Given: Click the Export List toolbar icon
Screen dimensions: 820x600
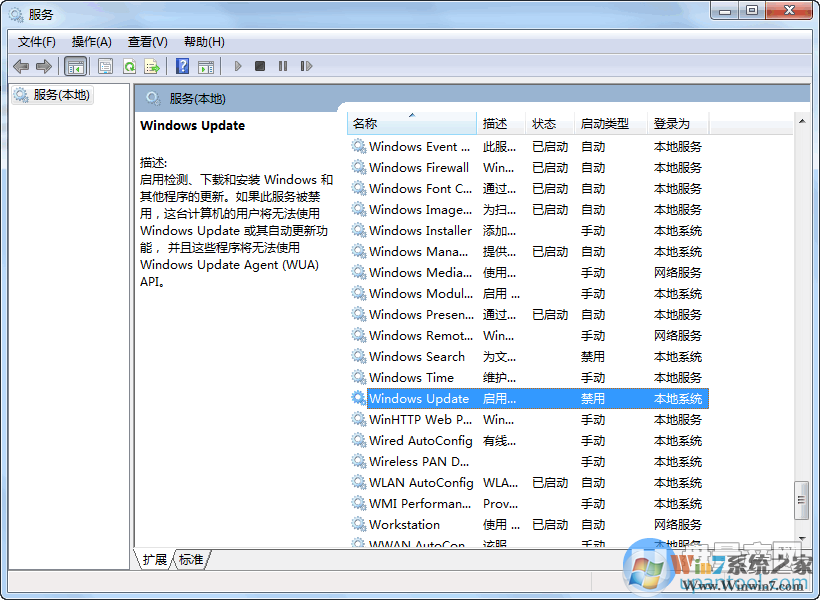Looking at the screenshot, I should click(152, 66).
